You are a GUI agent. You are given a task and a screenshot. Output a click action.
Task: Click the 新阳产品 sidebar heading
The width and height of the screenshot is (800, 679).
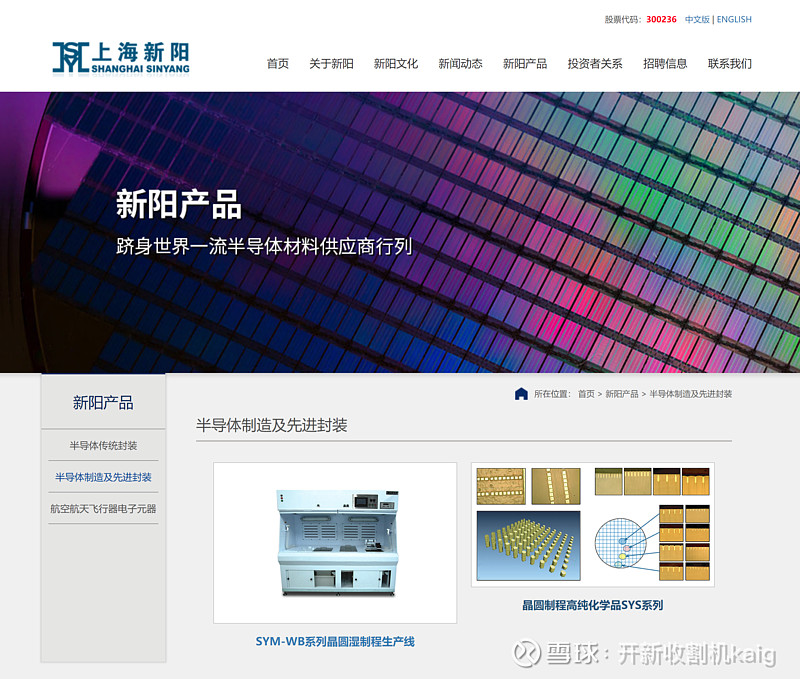[103, 403]
